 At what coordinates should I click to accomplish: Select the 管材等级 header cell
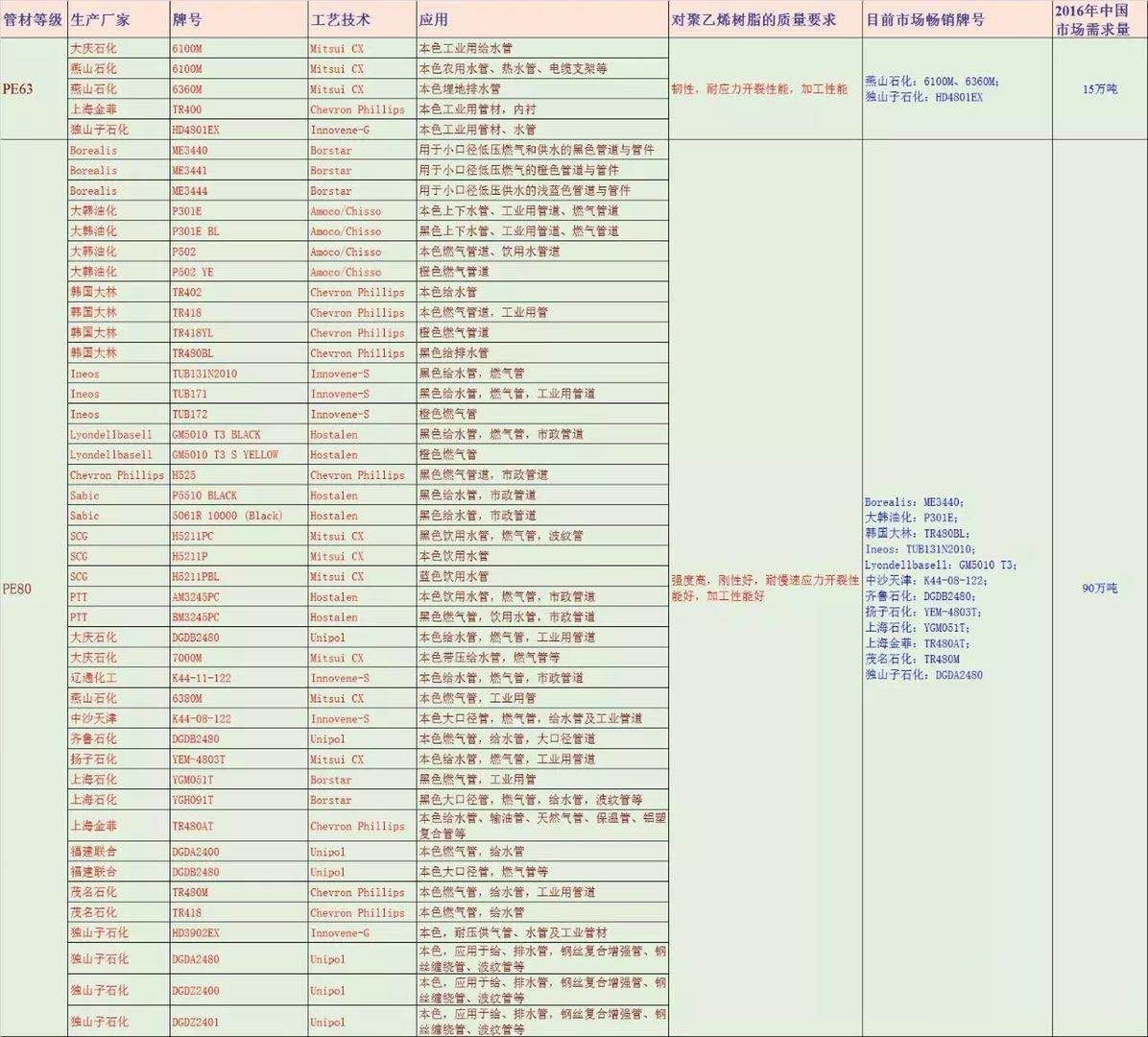pyautogui.click(x=33, y=20)
